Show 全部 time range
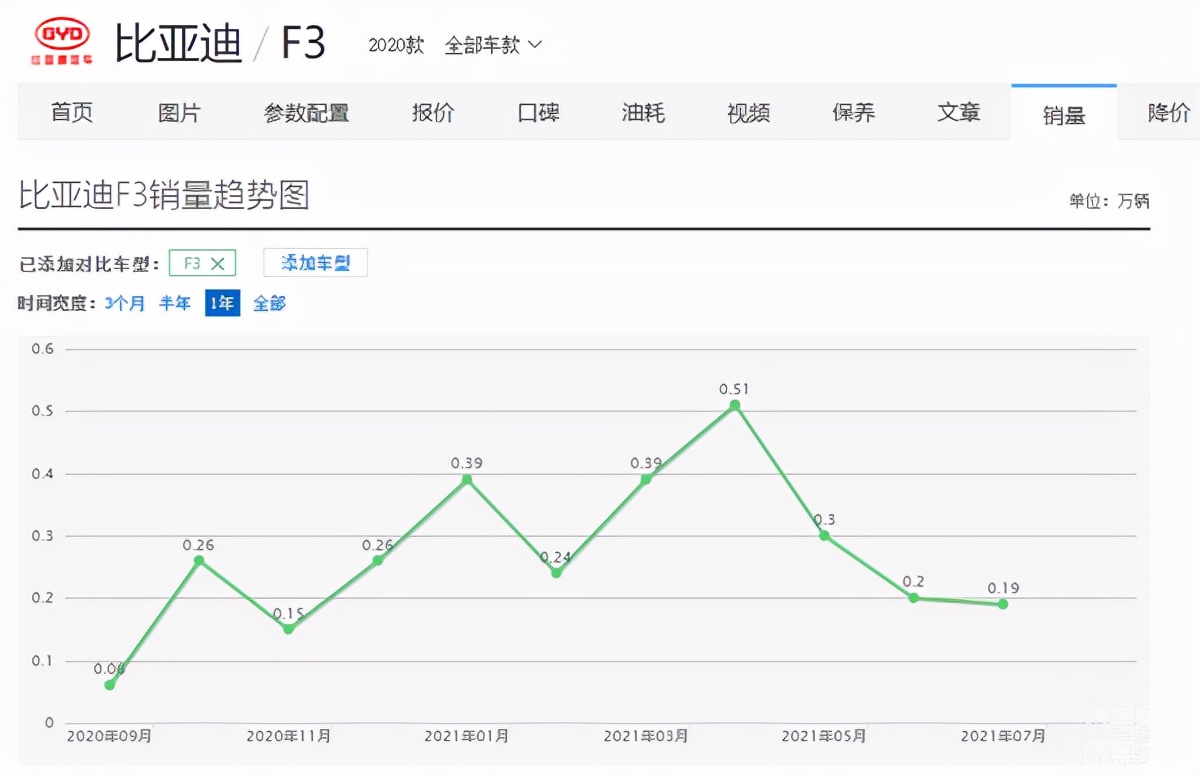The image size is (1200, 776). click(x=269, y=303)
